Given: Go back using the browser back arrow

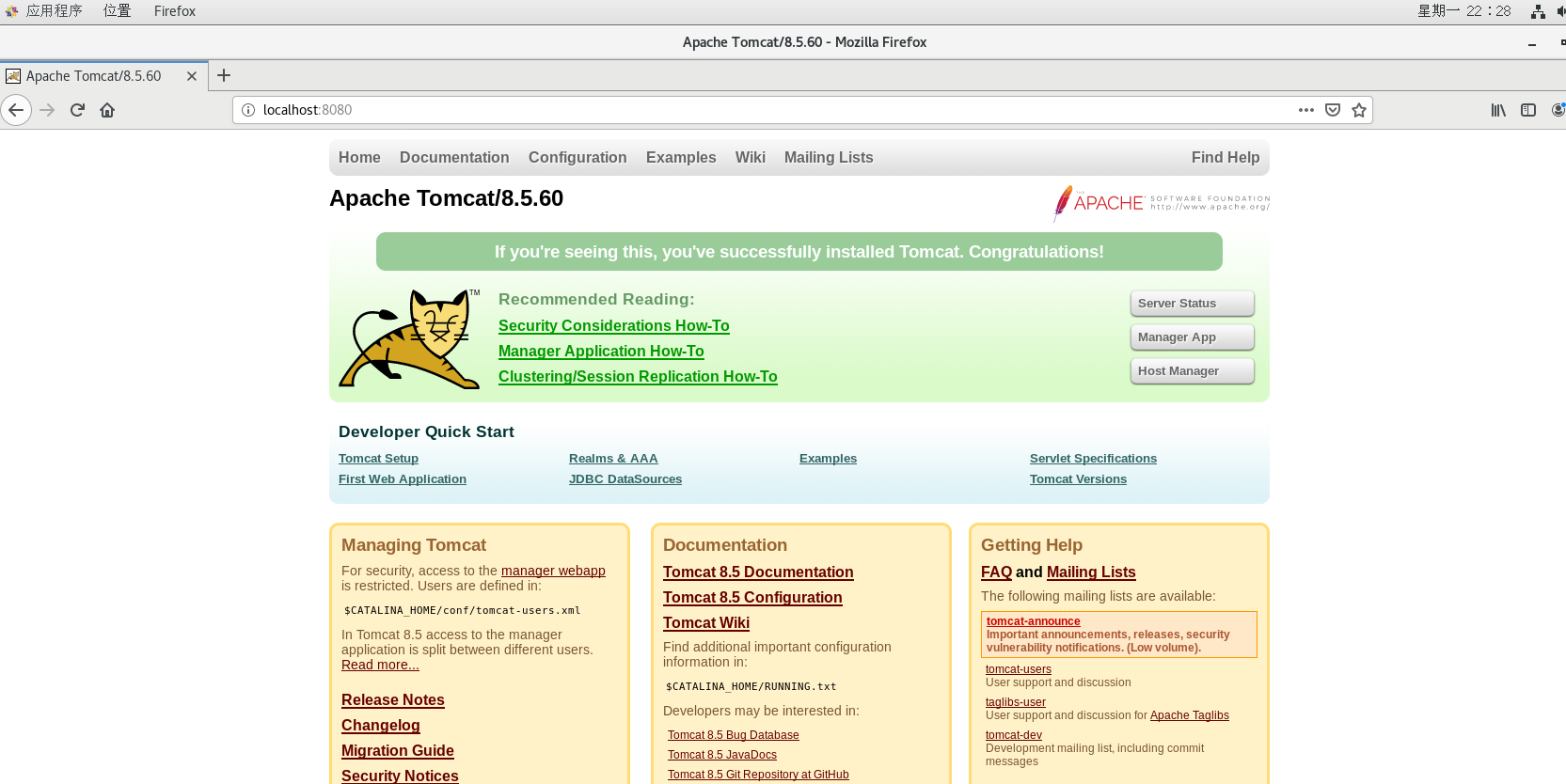Looking at the screenshot, I should click(x=16, y=110).
